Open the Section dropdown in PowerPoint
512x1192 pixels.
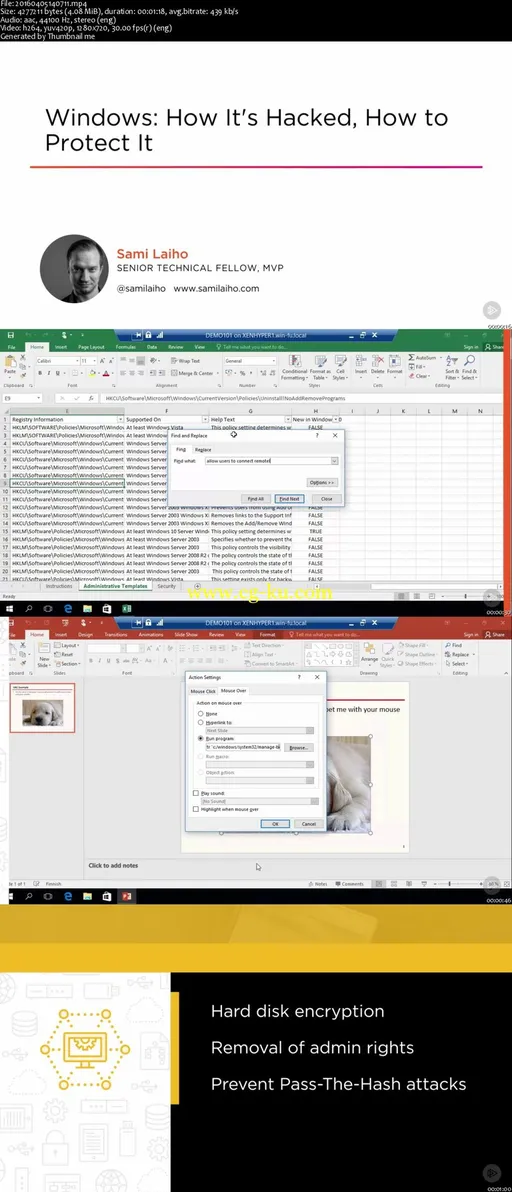coord(68,662)
